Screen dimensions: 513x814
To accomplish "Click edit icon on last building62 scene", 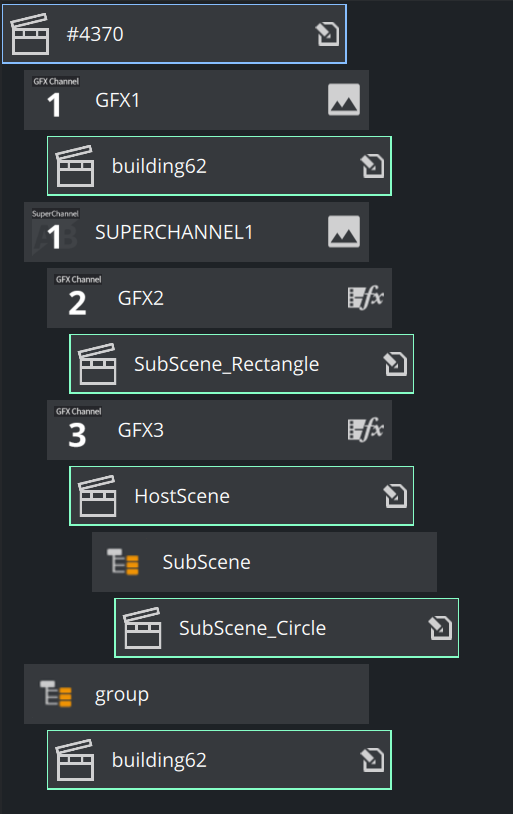I will point(372,760).
